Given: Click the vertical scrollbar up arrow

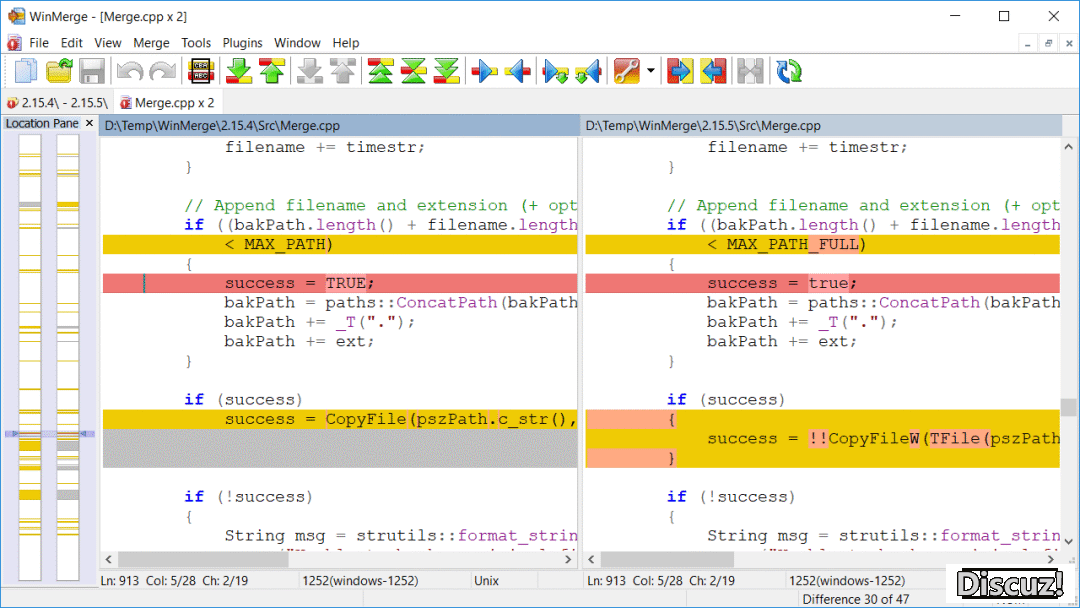Looking at the screenshot, I should click(1068, 147).
